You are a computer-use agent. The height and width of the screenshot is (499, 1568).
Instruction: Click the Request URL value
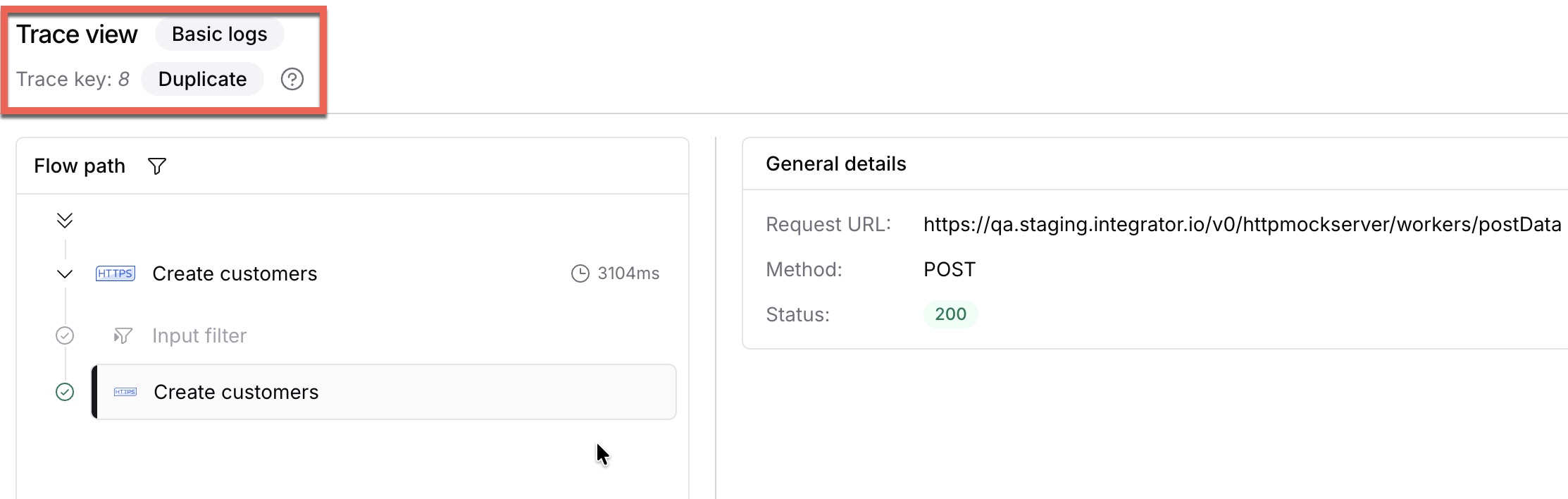tap(1243, 224)
